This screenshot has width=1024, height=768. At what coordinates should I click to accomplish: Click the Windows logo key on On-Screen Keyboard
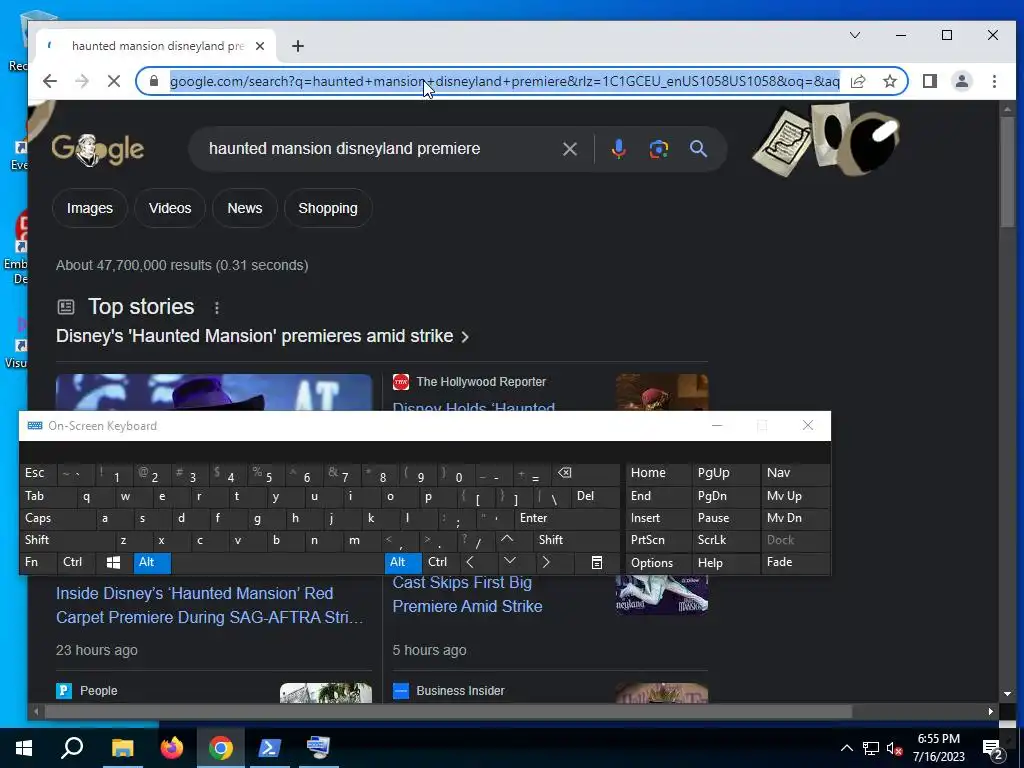point(113,562)
